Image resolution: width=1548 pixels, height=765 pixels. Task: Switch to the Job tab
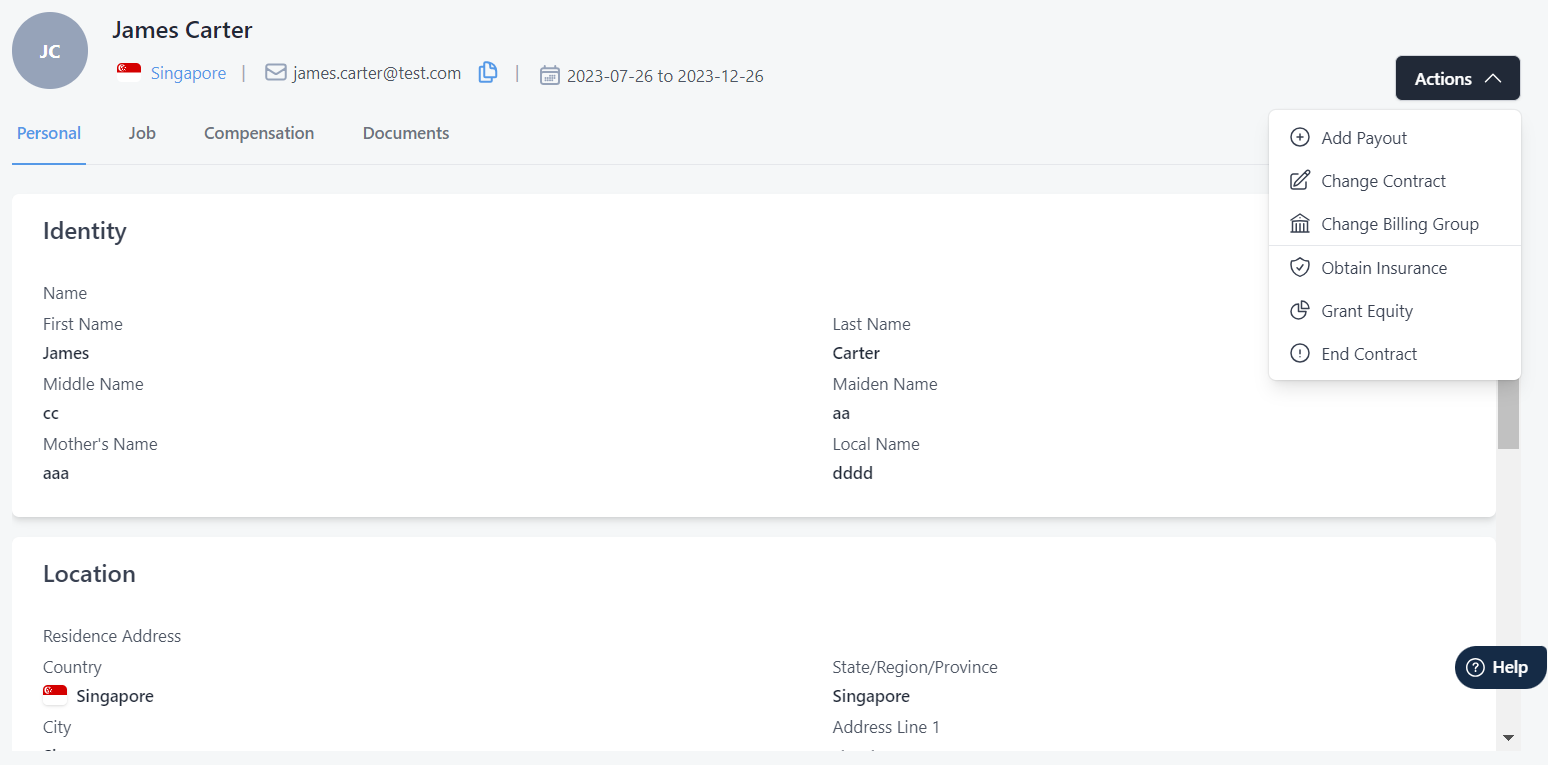click(x=142, y=133)
